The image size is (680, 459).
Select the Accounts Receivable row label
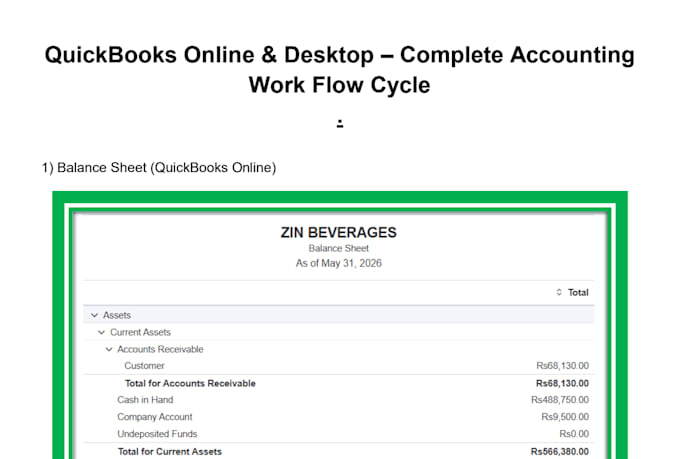point(160,349)
